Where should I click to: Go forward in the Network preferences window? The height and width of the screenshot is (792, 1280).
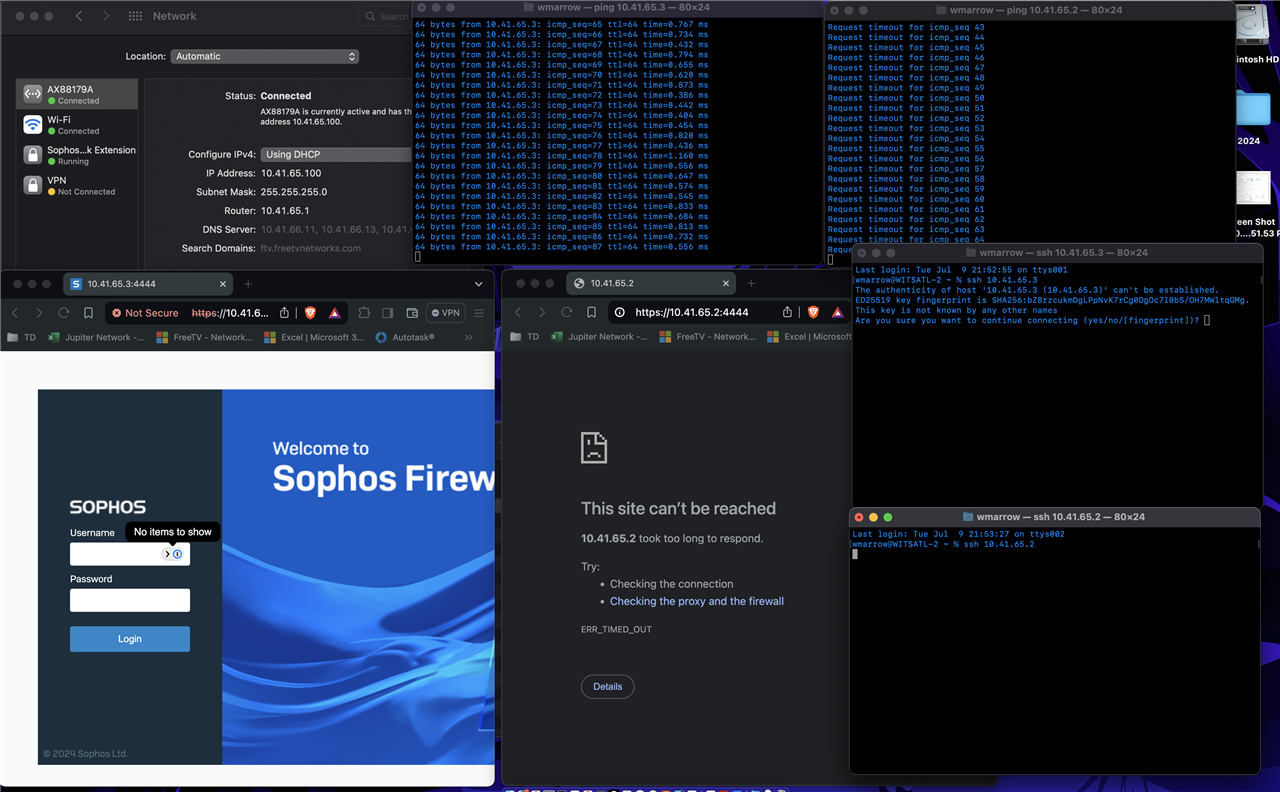[x=105, y=16]
